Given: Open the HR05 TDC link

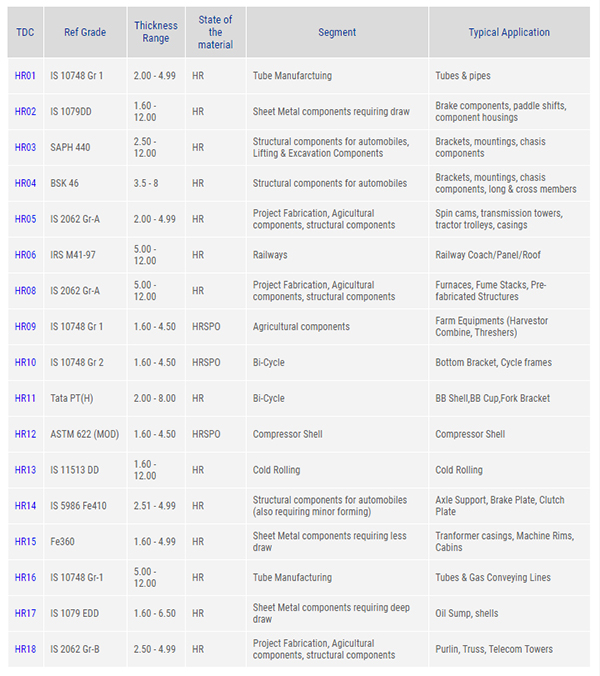Looking at the screenshot, I should [x=25, y=219].
